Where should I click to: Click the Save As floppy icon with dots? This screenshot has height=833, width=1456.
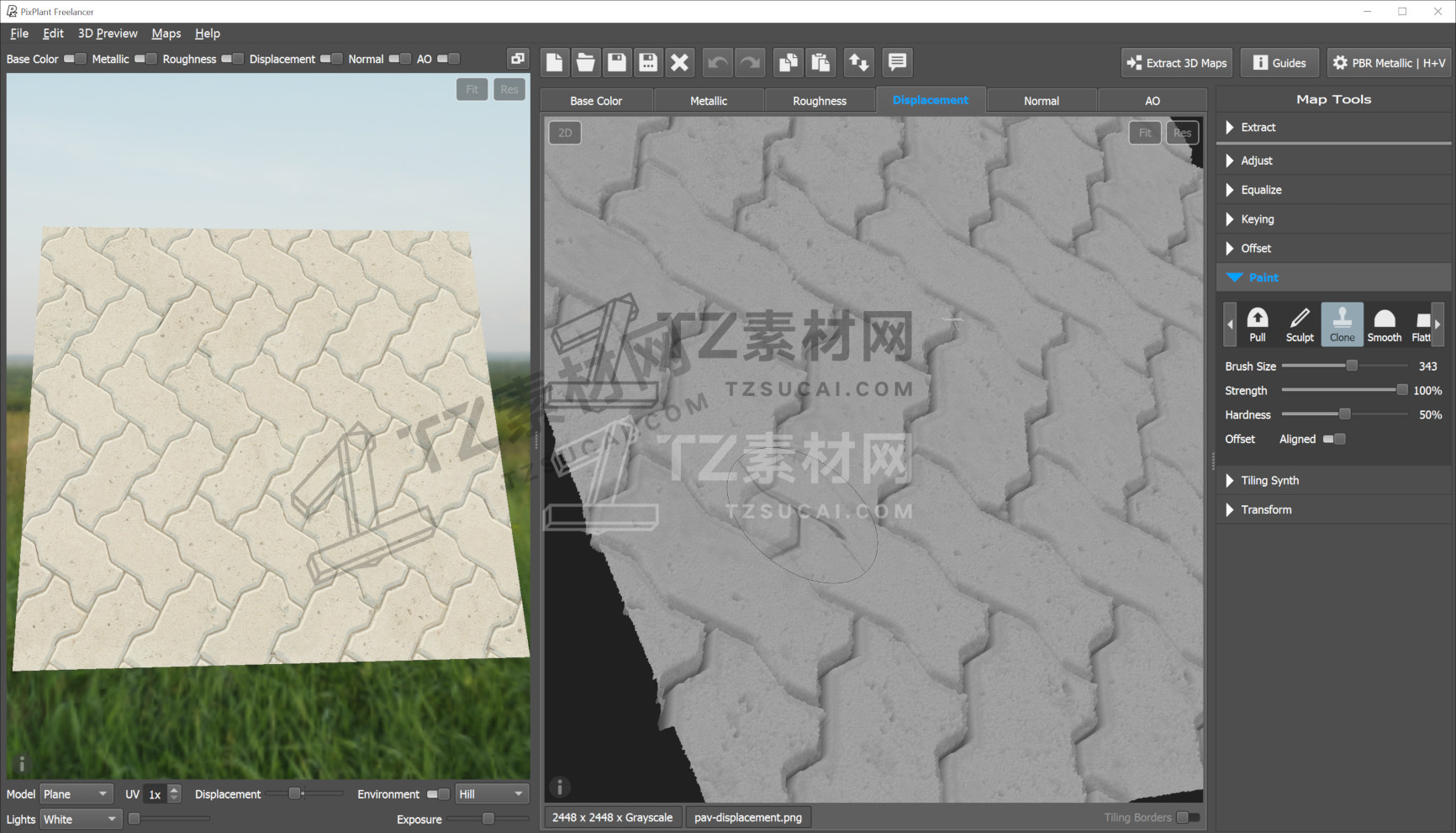pos(648,62)
